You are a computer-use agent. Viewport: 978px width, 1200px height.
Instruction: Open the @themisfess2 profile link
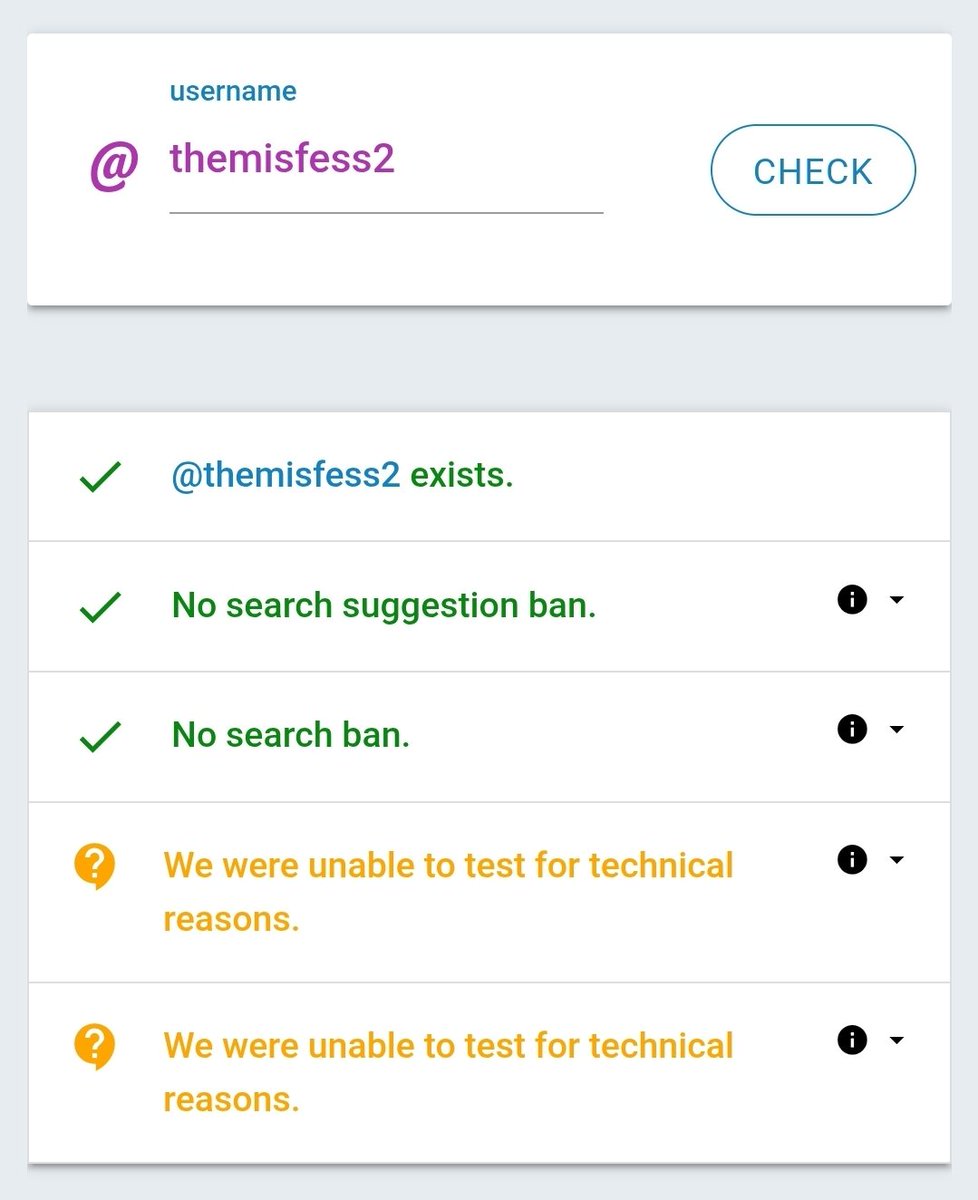click(286, 475)
